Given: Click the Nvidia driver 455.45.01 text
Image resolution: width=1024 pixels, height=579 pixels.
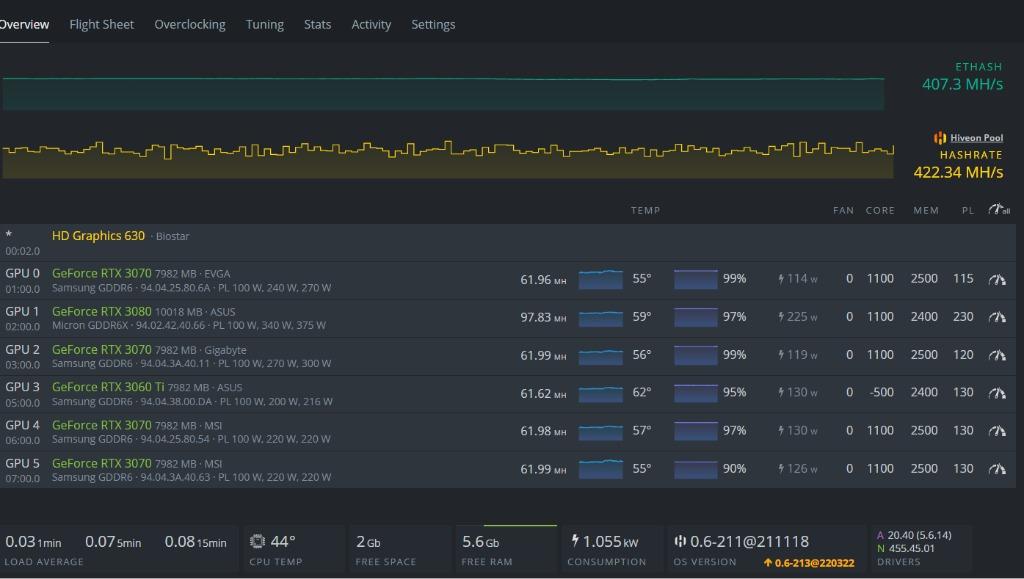Looking at the screenshot, I should click(911, 548).
